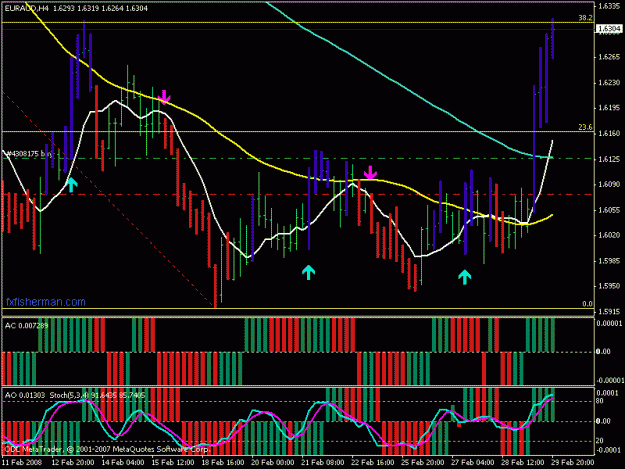625x469 pixels.
Task: Click the AC 0.007289 indicator label
Action: [x=26, y=326]
